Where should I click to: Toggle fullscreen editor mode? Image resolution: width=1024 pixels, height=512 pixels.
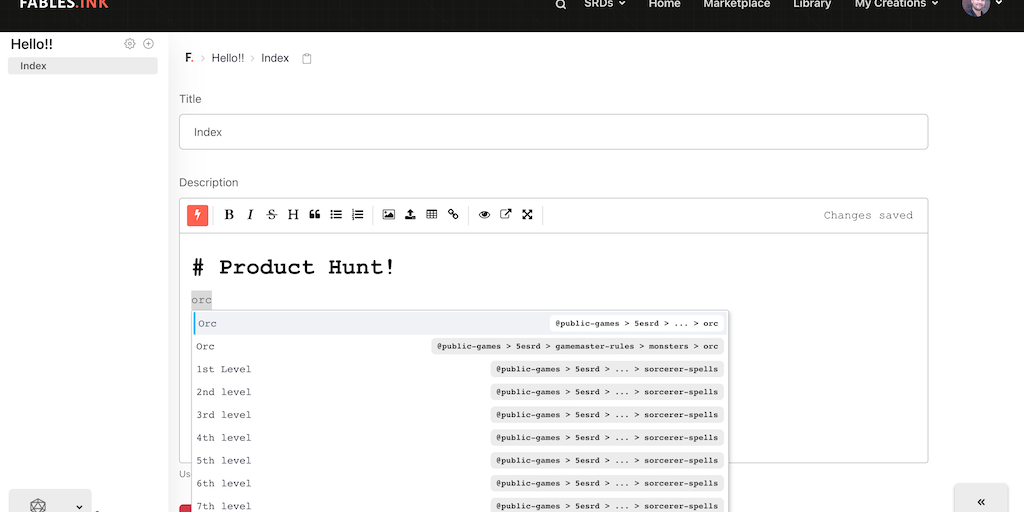pos(527,215)
